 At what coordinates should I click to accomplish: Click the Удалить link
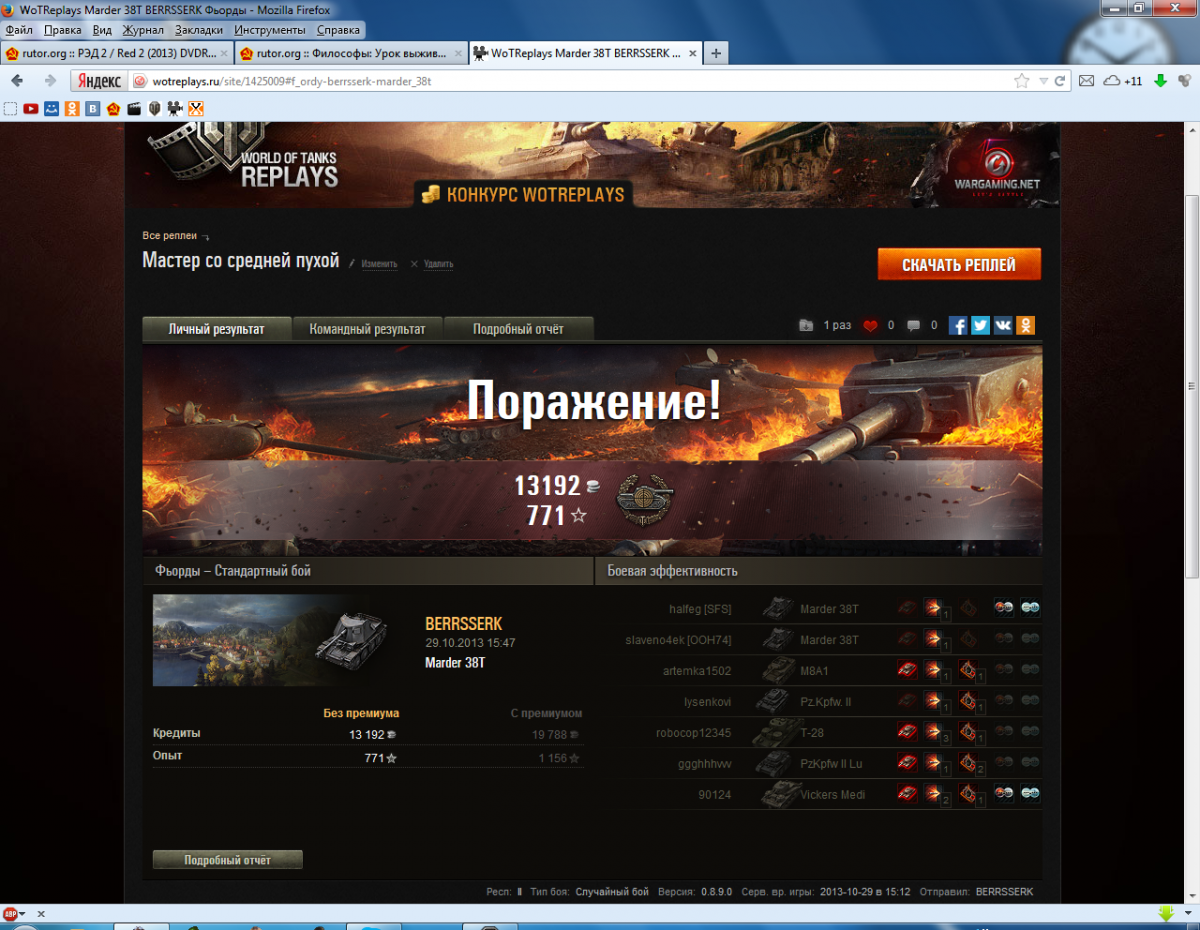pyautogui.click(x=438, y=264)
